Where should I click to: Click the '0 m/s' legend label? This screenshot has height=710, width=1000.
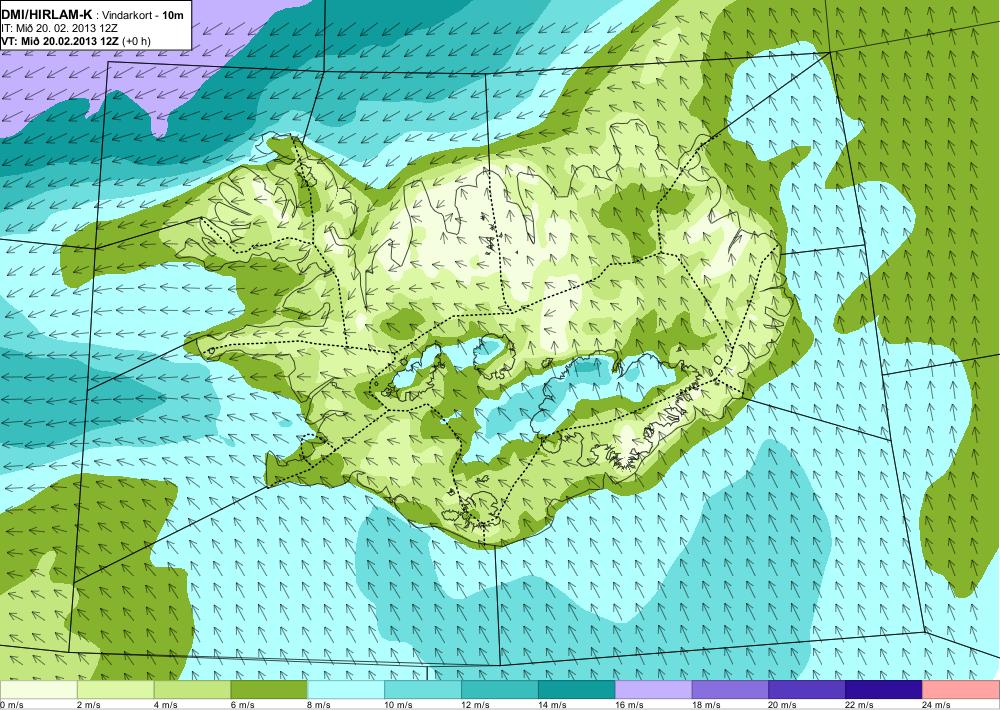click(x=12, y=705)
